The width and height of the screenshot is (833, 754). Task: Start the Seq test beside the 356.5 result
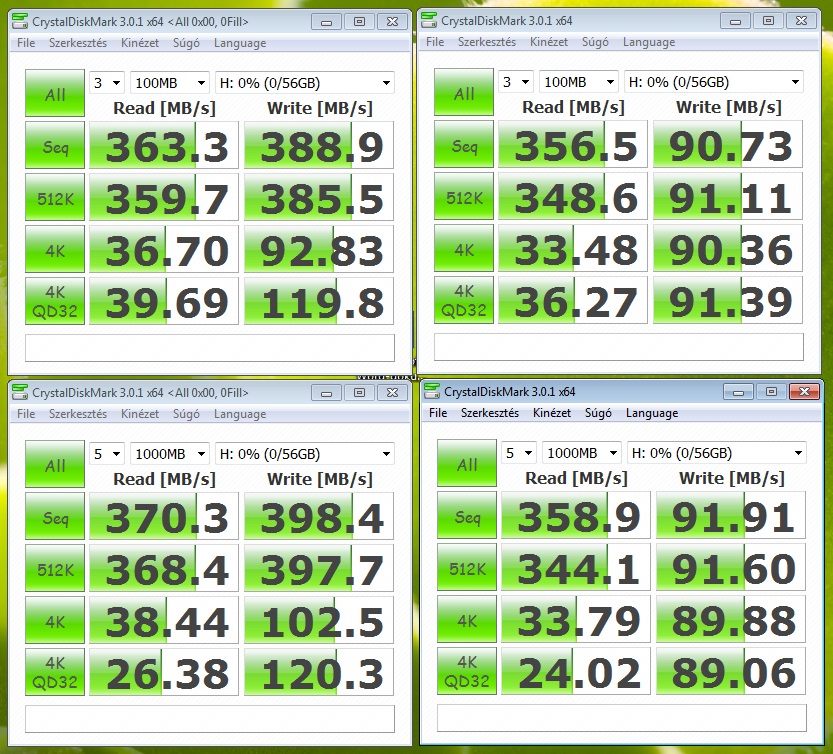pyautogui.click(x=464, y=144)
